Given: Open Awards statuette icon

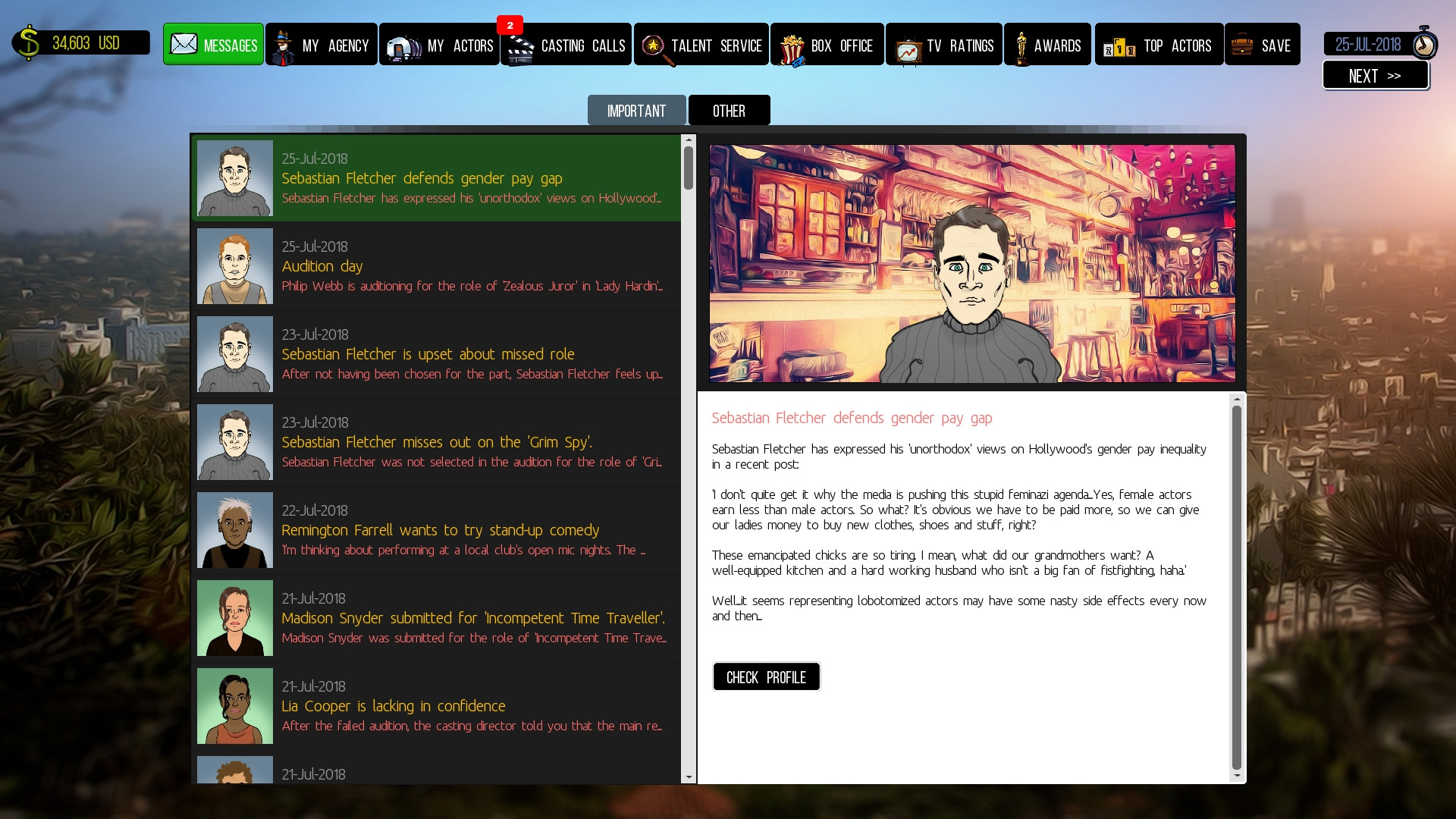Looking at the screenshot, I should click(x=1021, y=48).
